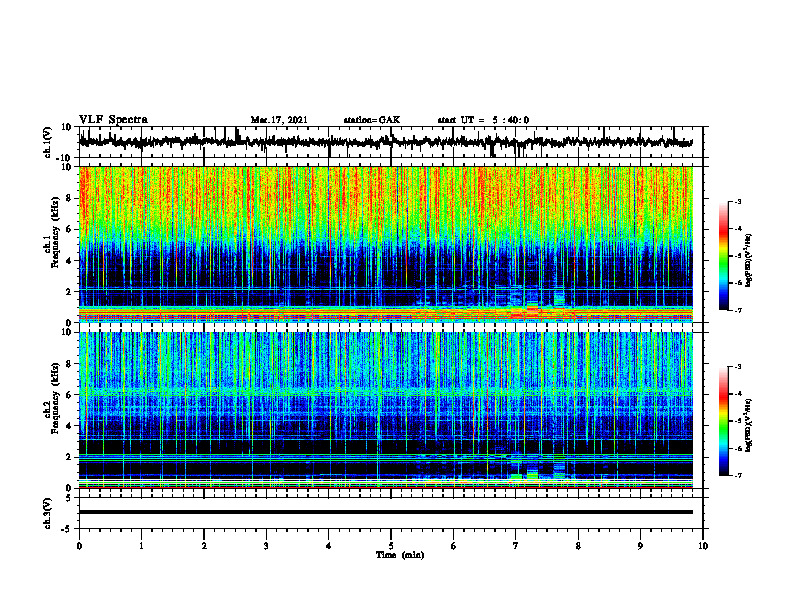Click the ch.2 spectrogram color scale bar

click(724, 421)
